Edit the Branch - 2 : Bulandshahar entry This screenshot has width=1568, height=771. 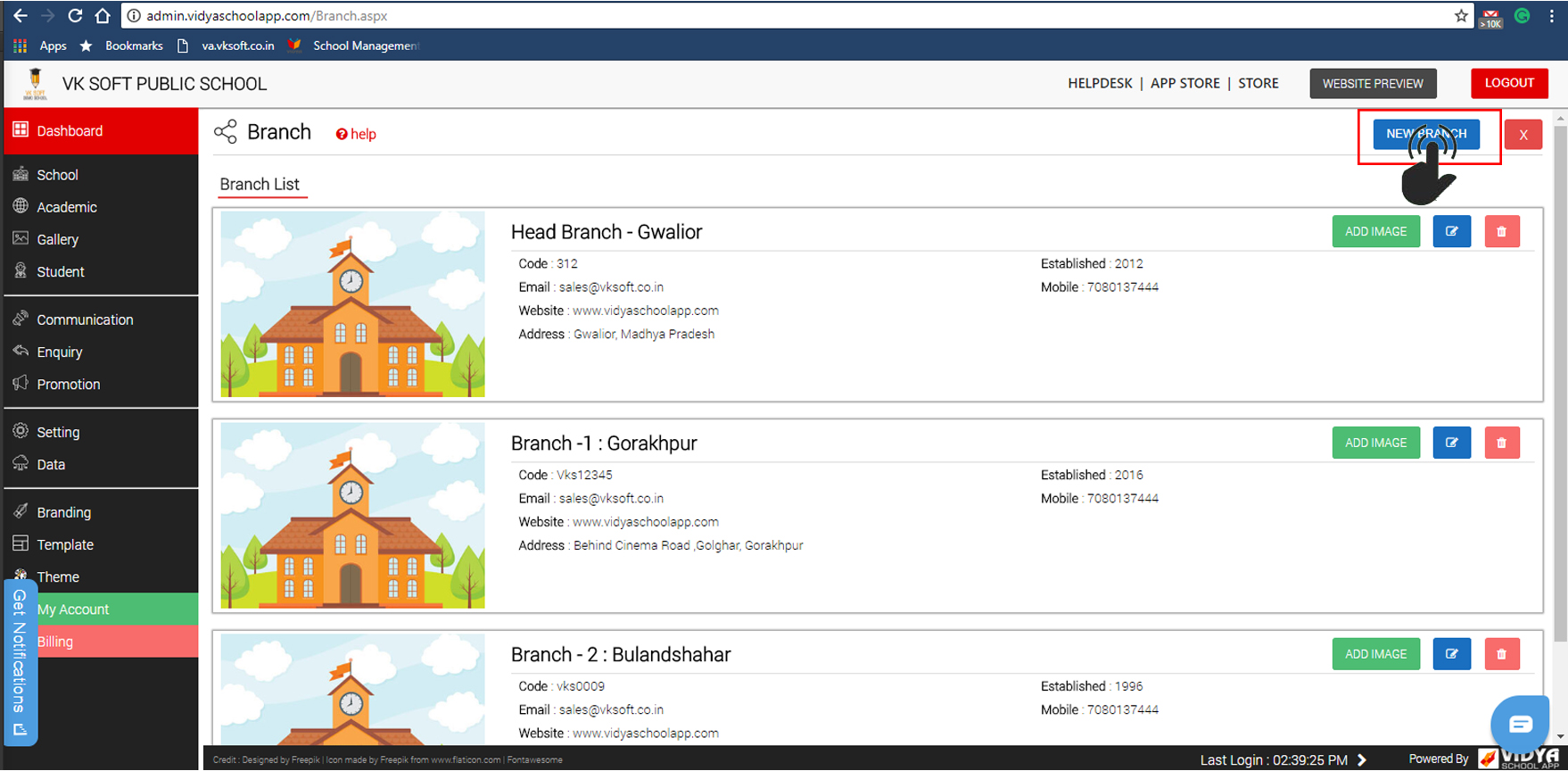(x=1452, y=654)
